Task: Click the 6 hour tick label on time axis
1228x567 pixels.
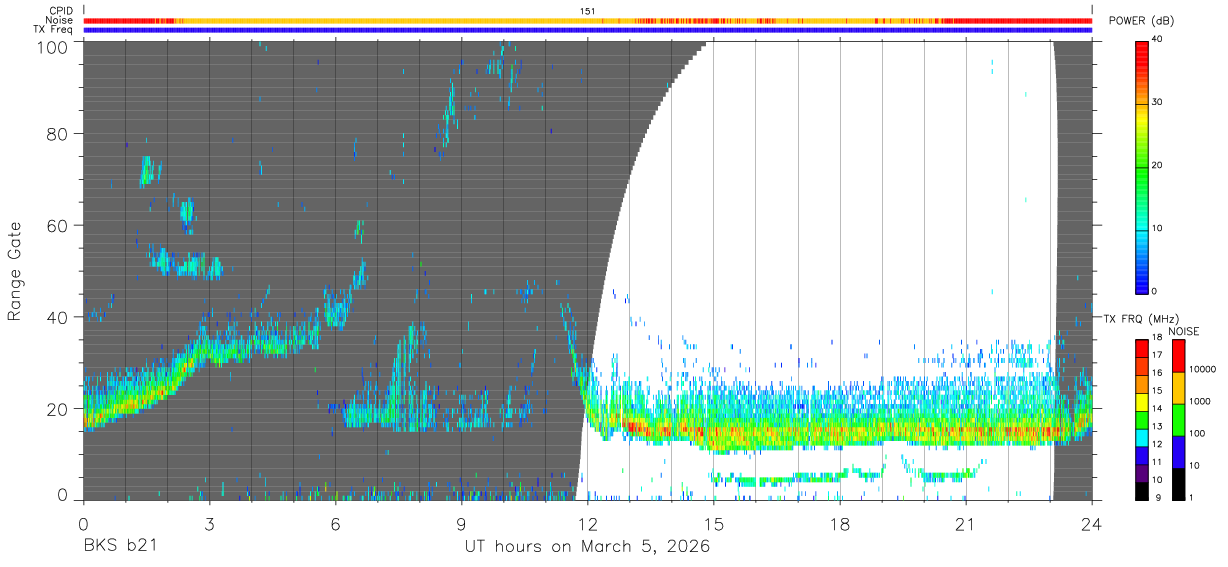Action: click(x=335, y=522)
